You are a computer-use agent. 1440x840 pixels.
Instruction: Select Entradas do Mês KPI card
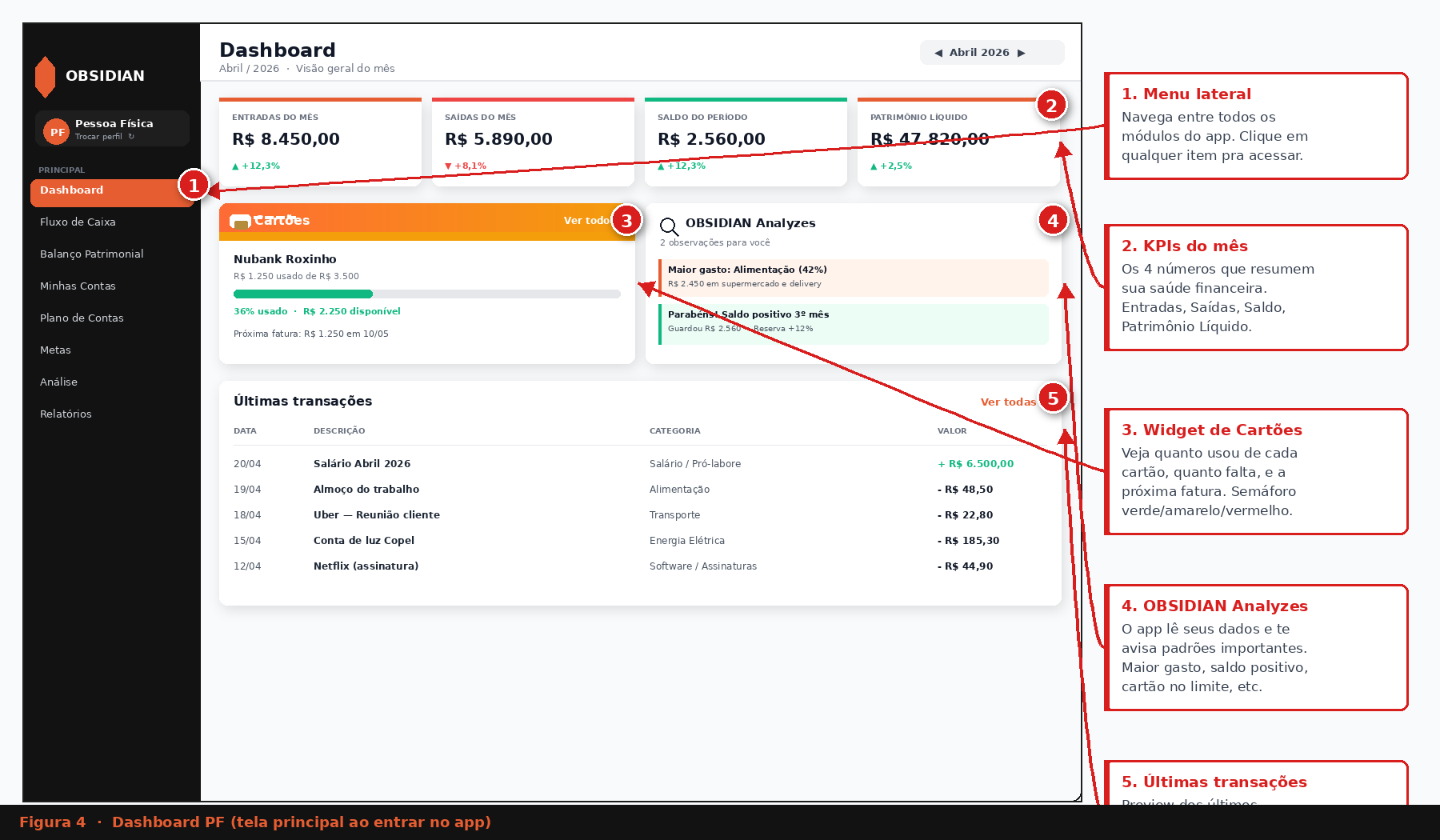coord(320,142)
